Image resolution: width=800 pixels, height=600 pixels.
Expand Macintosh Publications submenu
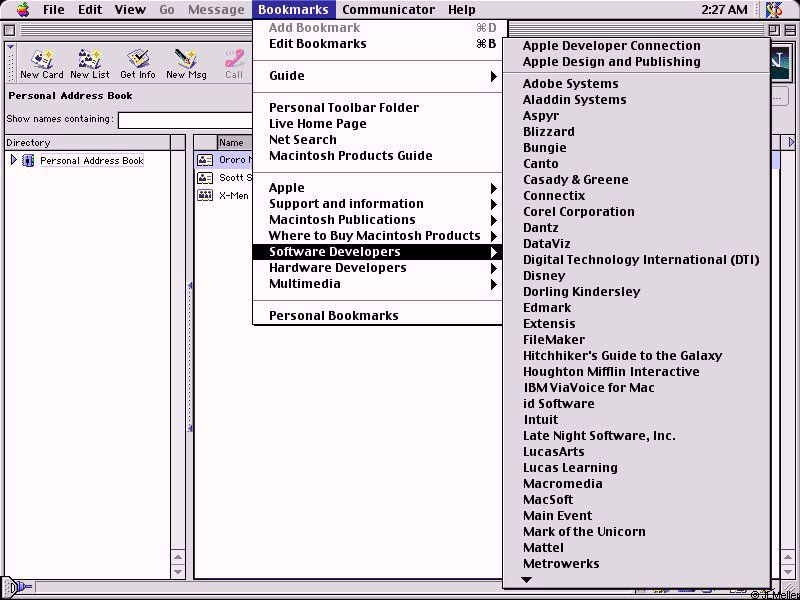click(x=378, y=220)
